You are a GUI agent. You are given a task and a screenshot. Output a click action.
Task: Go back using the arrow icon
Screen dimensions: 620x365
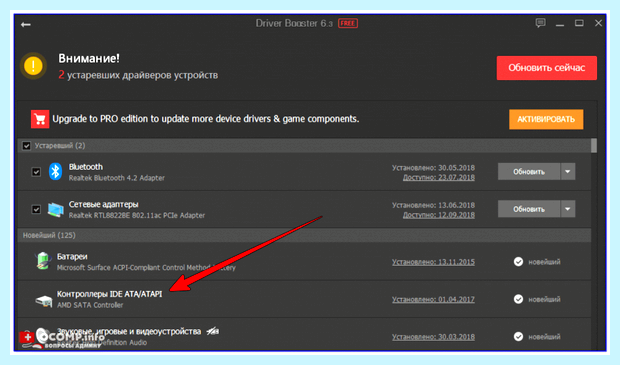tap(26, 25)
